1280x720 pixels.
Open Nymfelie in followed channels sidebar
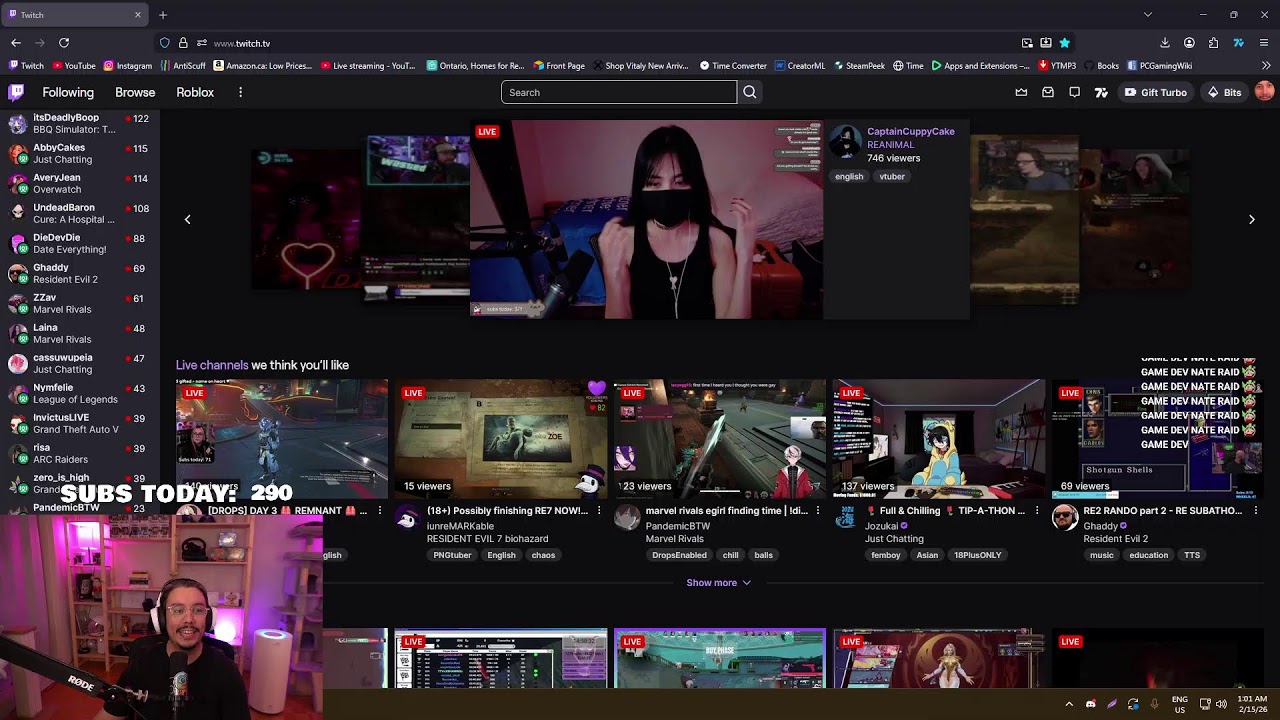78,393
